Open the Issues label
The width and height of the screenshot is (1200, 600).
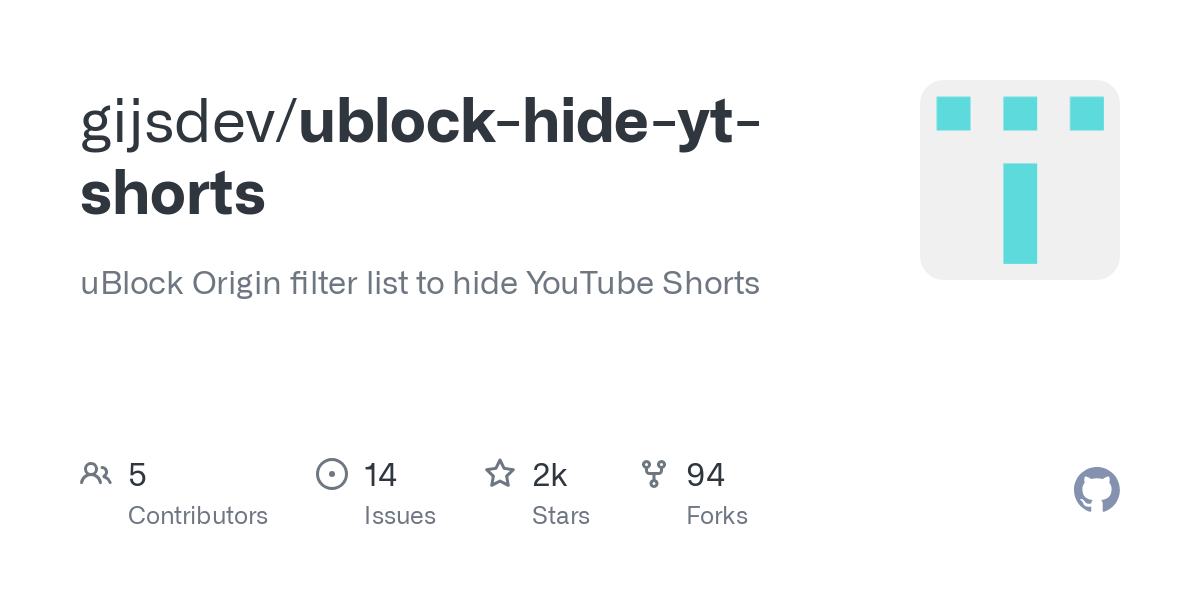click(400, 516)
